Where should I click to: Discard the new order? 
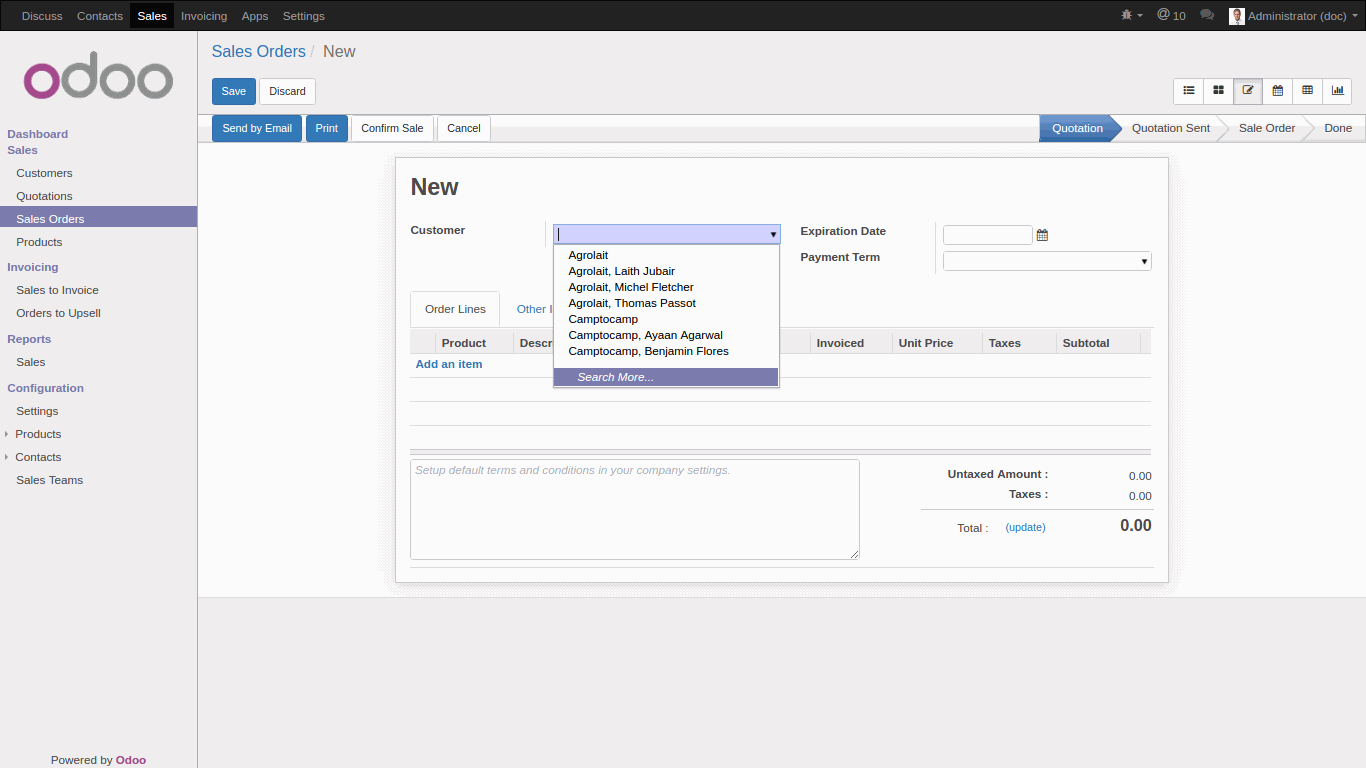point(287,91)
